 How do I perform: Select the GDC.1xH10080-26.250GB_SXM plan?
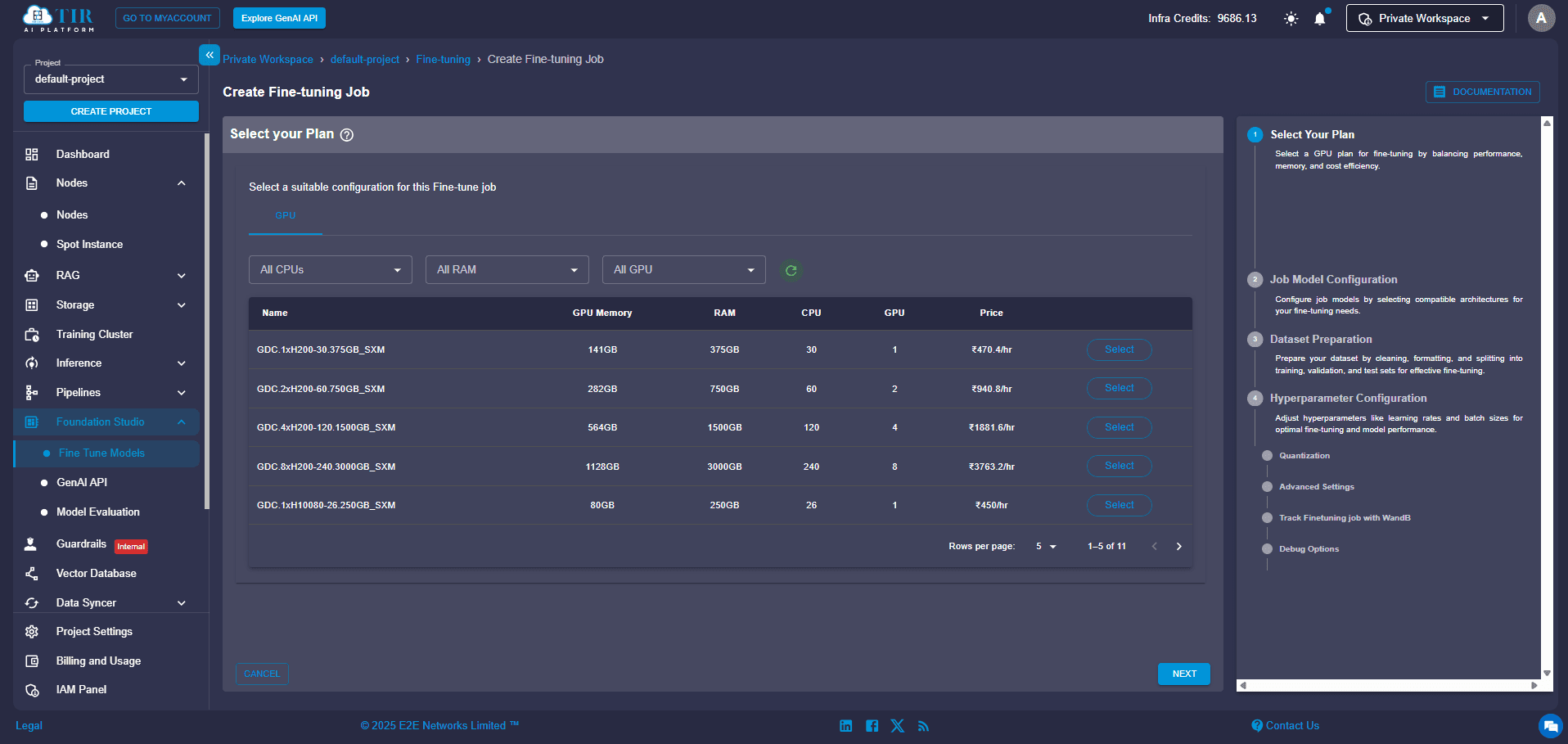pos(1120,505)
